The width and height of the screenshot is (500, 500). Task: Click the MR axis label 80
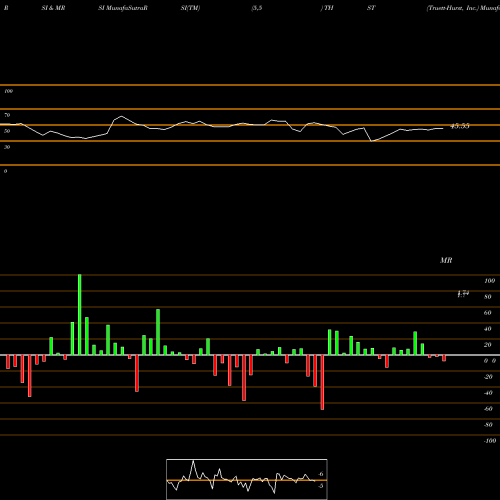[x=488, y=297]
